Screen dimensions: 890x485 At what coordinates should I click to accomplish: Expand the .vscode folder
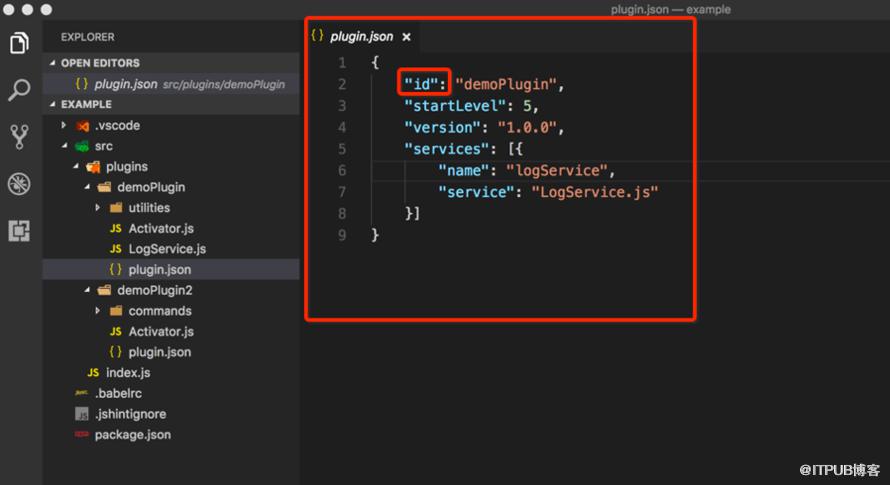pos(64,125)
